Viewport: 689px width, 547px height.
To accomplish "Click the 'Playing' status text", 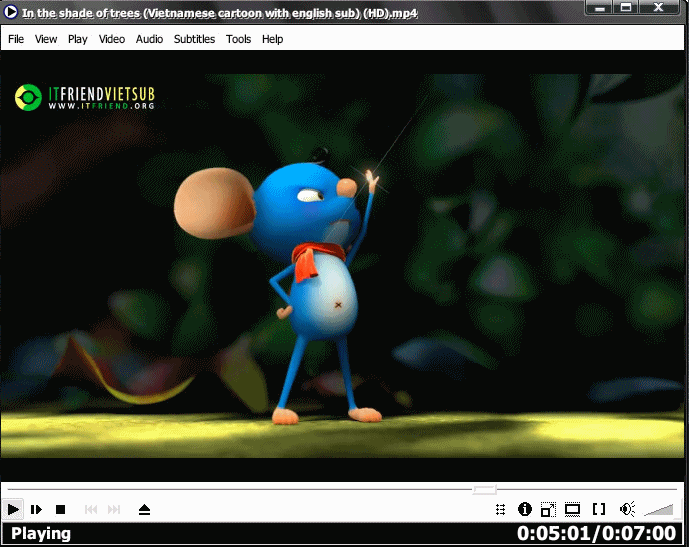I will click(41, 533).
